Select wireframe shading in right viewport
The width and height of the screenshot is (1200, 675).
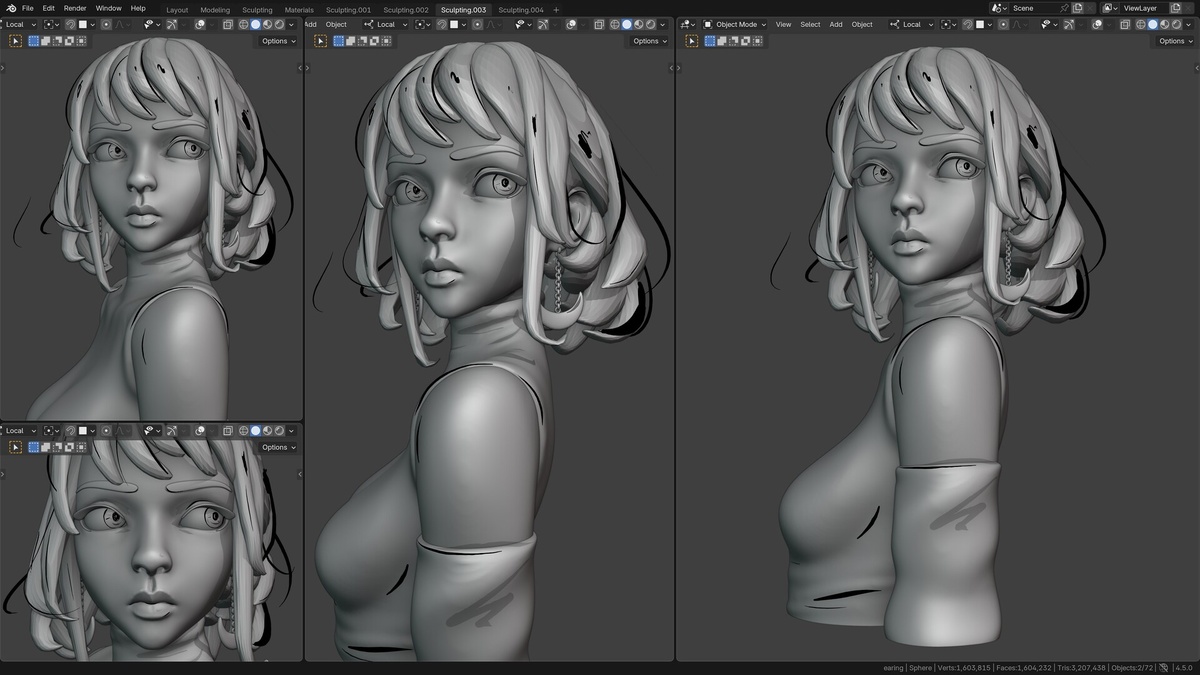(x=1141, y=24)
